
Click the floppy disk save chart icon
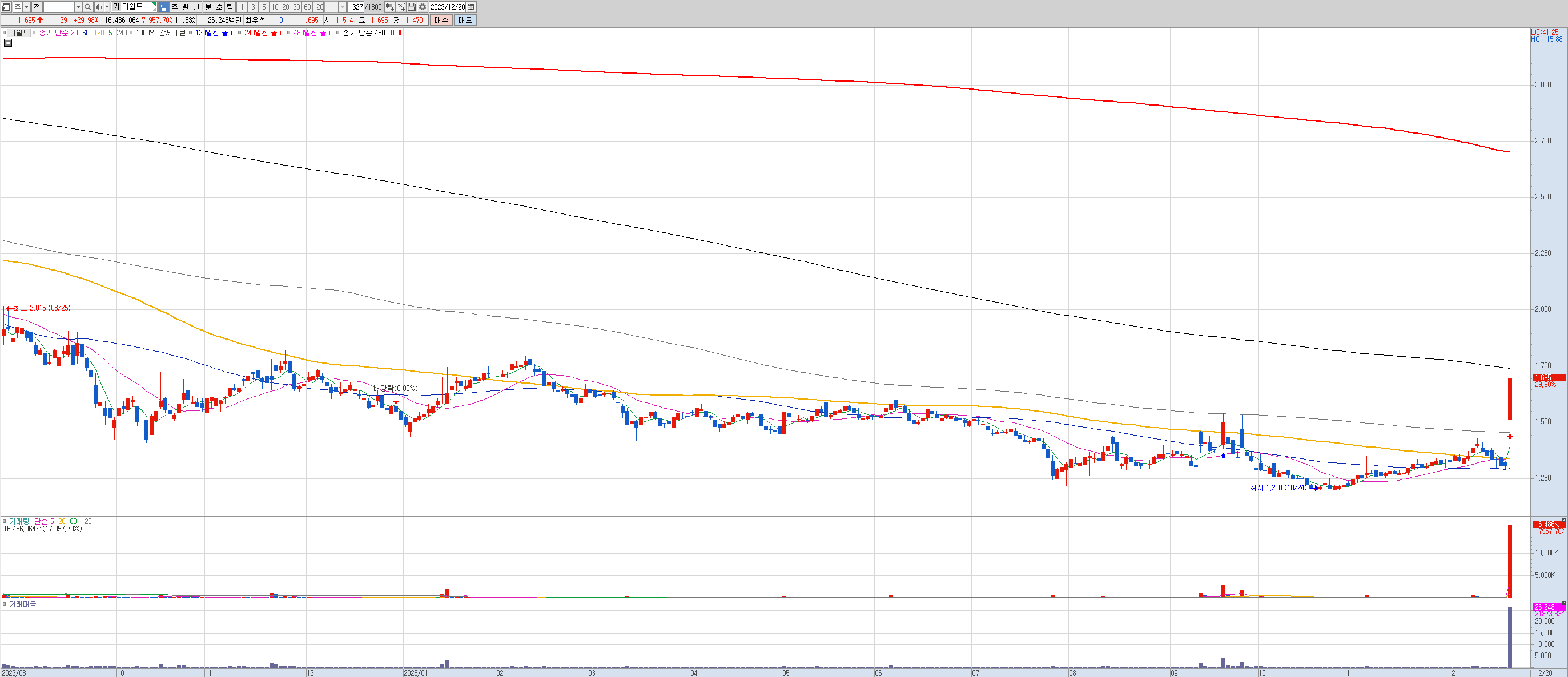[412, 7]
